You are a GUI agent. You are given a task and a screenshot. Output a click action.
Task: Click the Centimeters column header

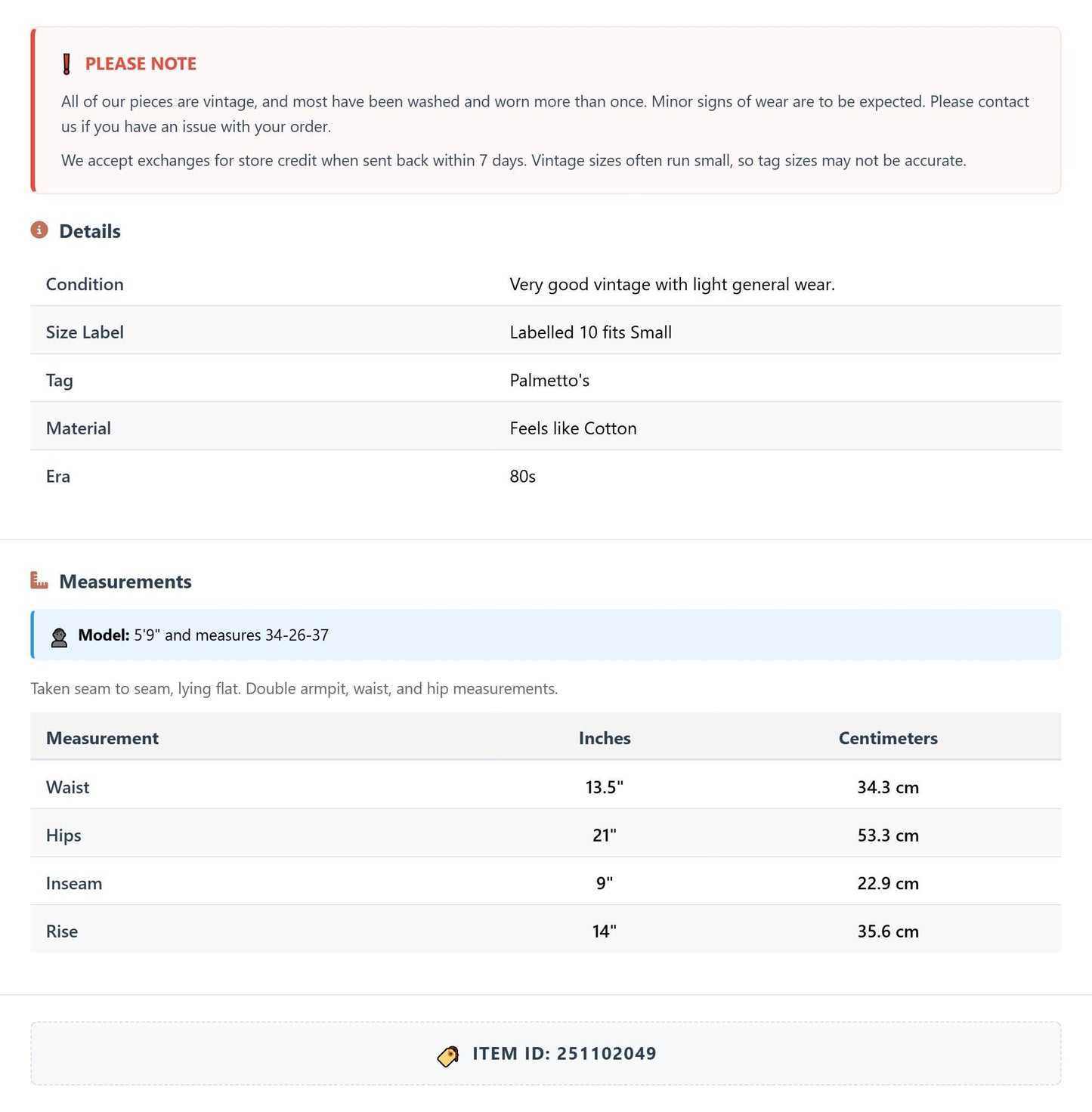[888, 738]
